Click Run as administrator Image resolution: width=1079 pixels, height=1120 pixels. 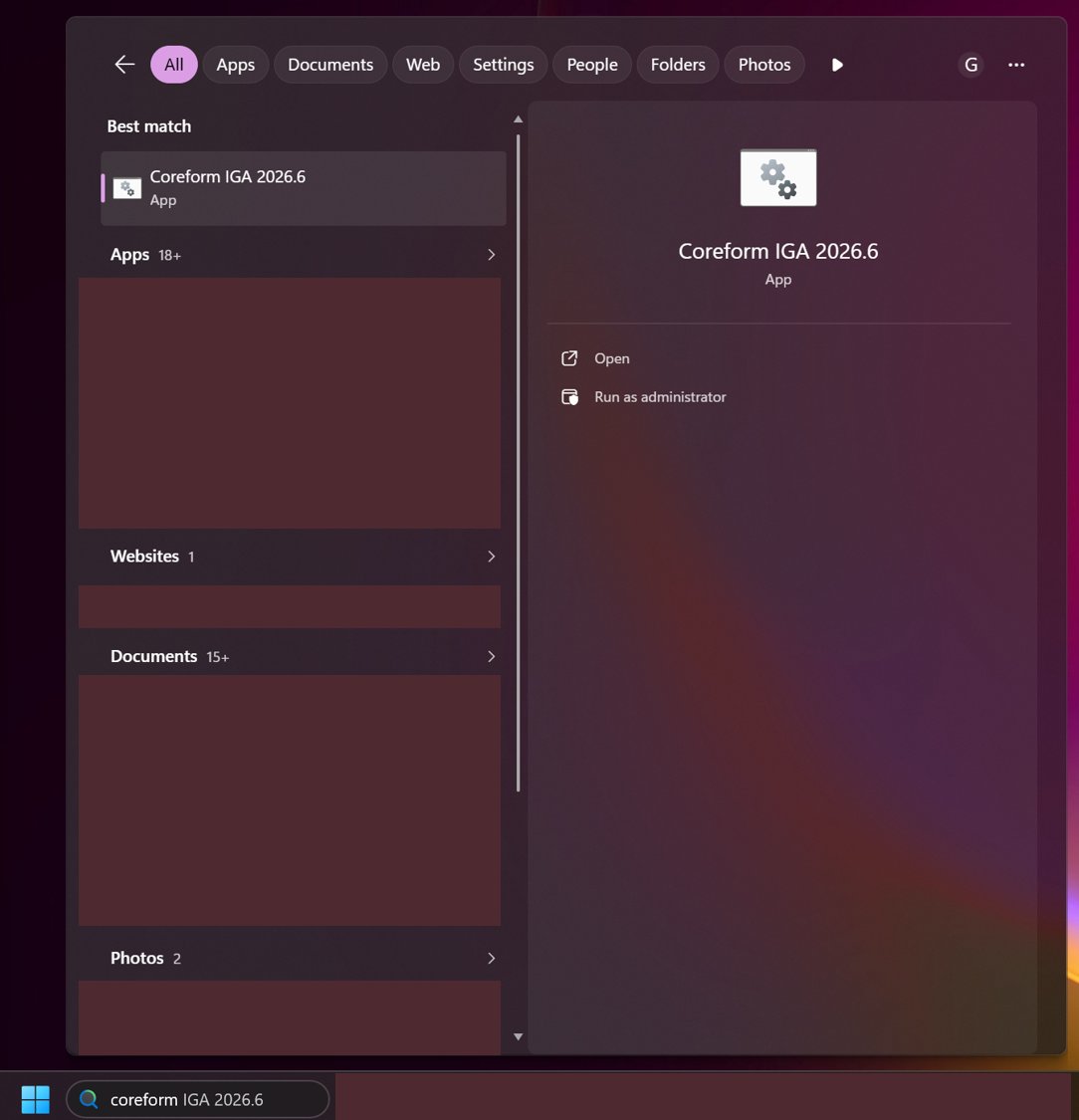coord(660,397)
